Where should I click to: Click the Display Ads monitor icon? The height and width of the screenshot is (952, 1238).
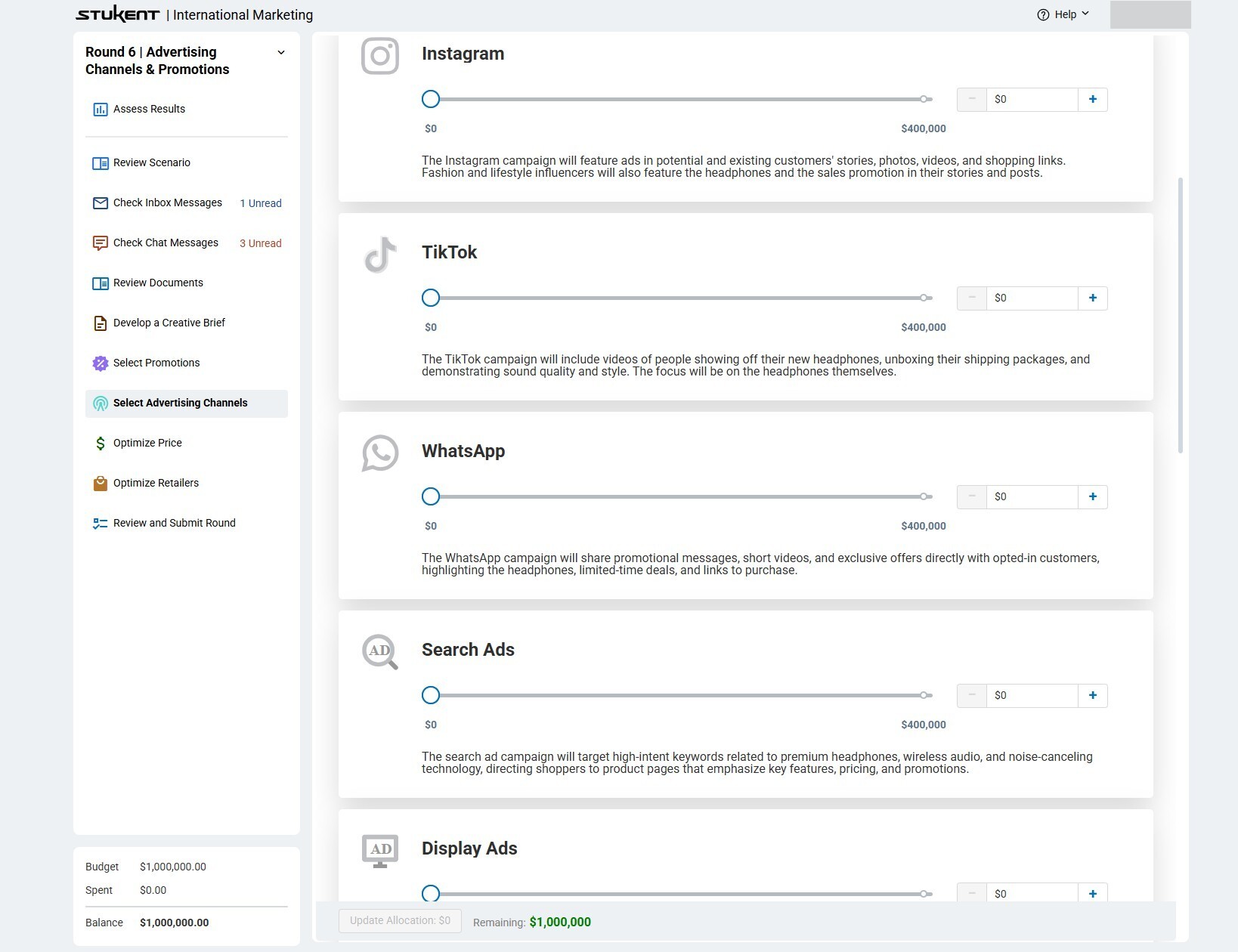point(380,851)
